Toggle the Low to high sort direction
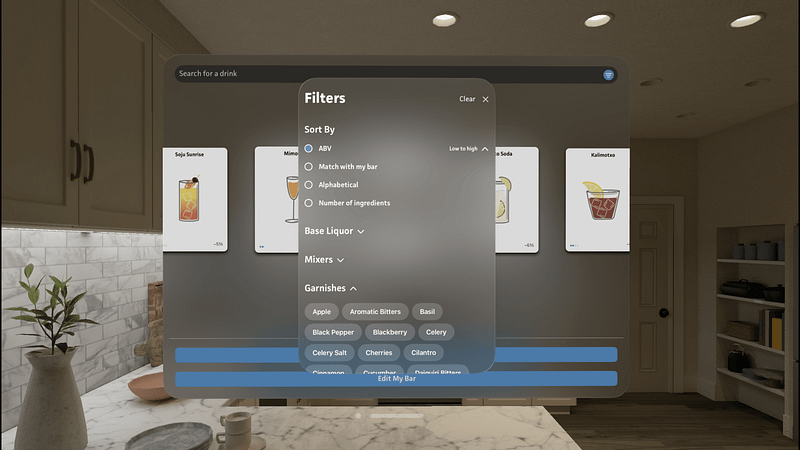This screenshot has width=800, height=450. pos(468,149)
